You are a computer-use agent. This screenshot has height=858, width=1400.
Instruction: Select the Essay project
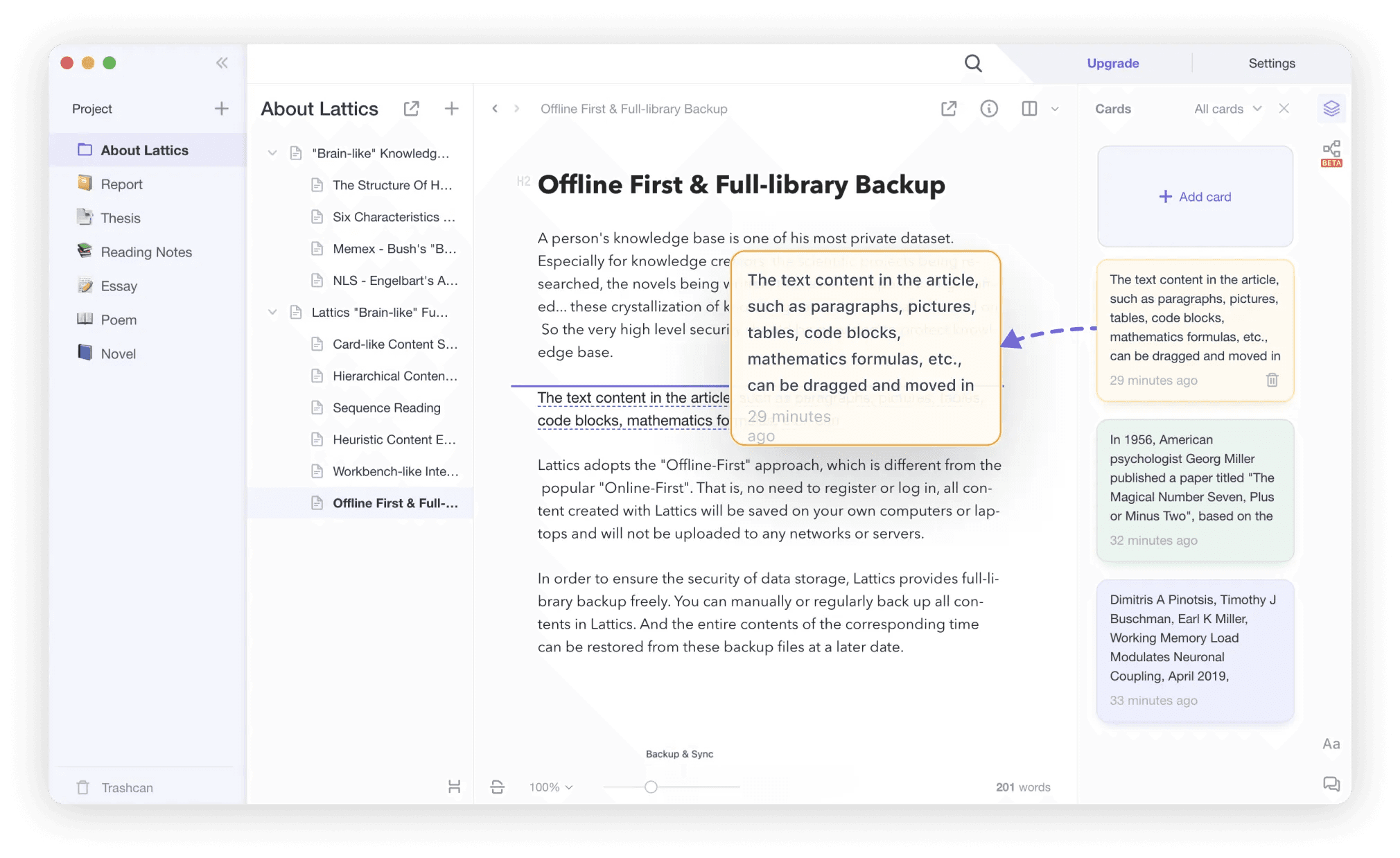coord(148,286)
